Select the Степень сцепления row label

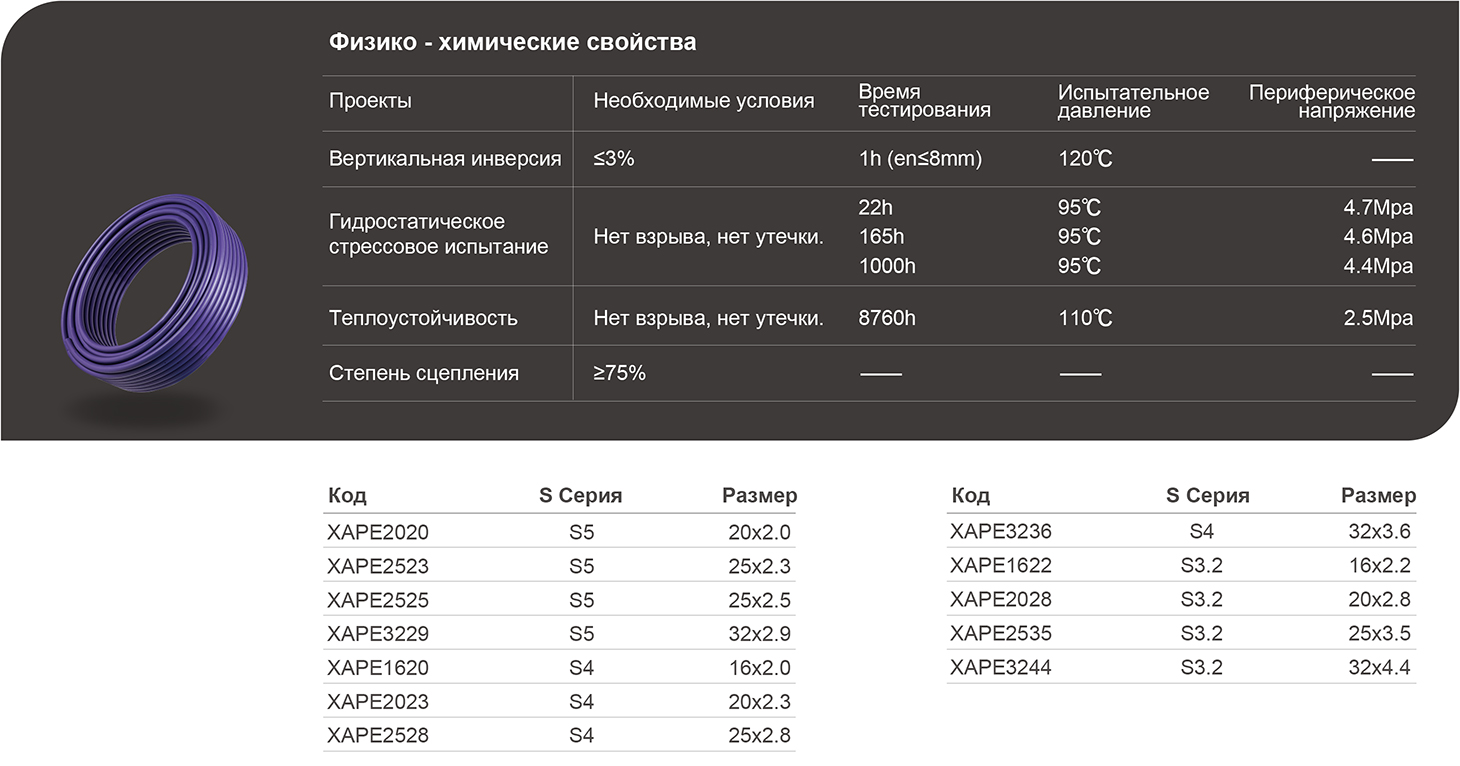(x=424, y=373)
